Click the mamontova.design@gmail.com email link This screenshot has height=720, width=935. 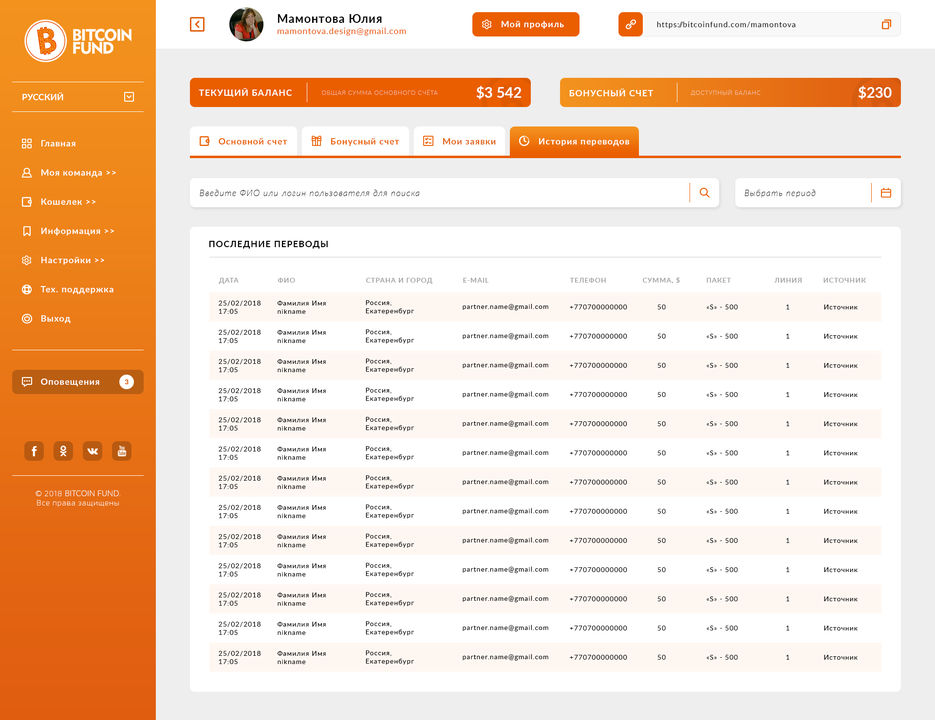pyautogui.click(x=341, y=31)
